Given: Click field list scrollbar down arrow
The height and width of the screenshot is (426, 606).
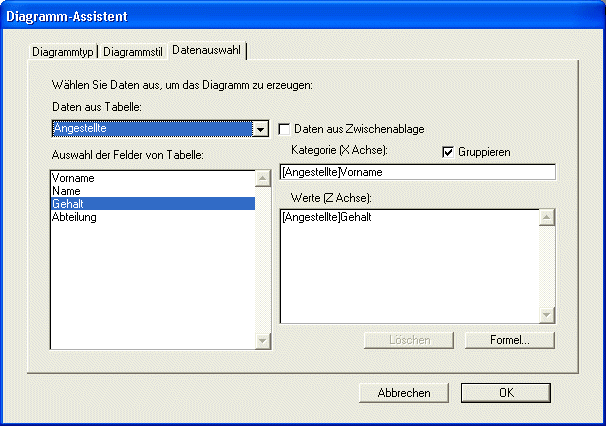Looking at the screenshot, I should (263, 341).
